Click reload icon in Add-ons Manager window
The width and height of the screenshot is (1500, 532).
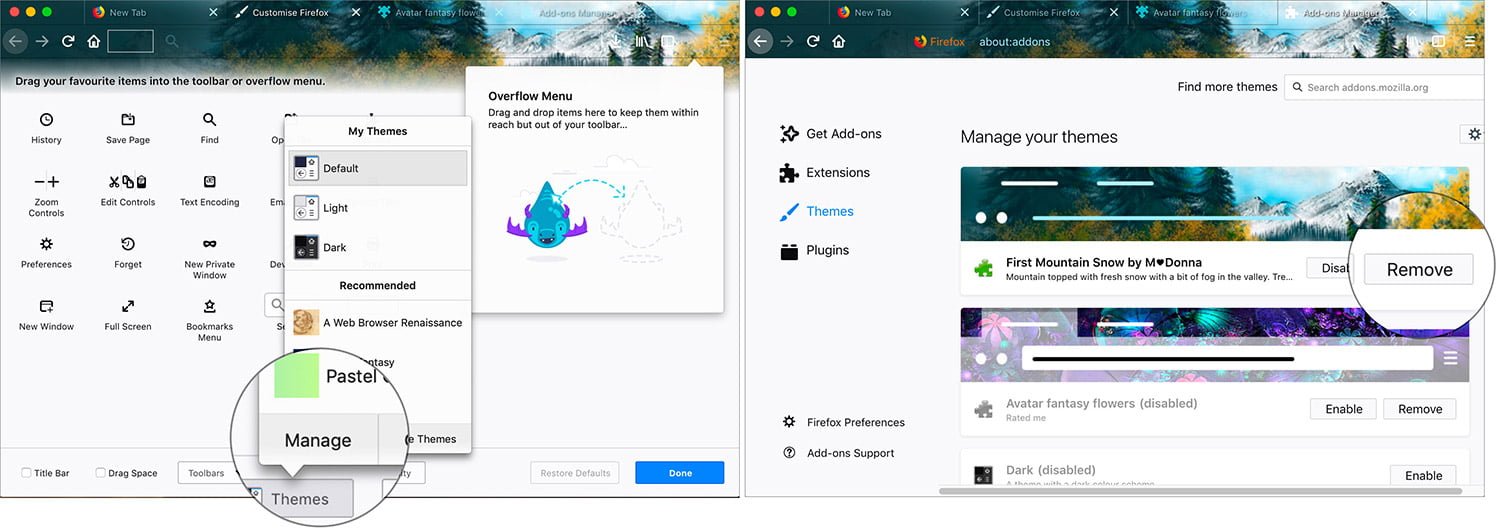pos(813,41)
